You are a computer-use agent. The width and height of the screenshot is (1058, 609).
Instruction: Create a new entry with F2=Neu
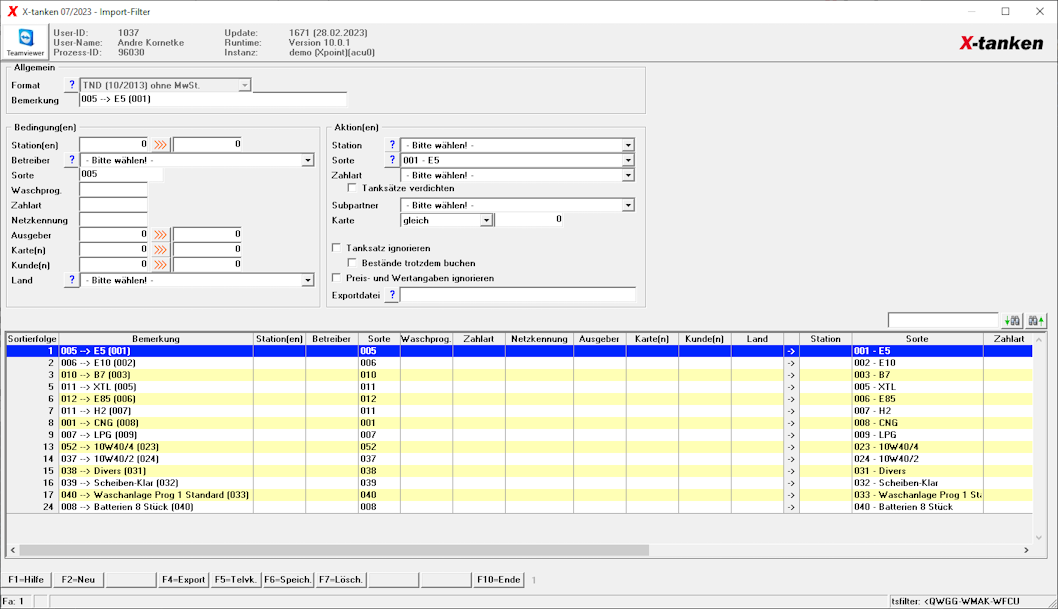click(78, 579)
